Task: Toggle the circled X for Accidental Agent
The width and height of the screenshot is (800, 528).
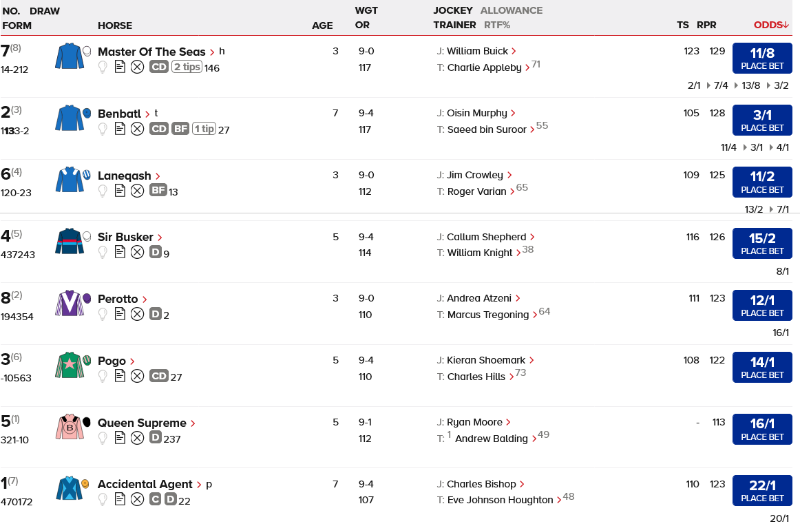Action: [137, 499]
